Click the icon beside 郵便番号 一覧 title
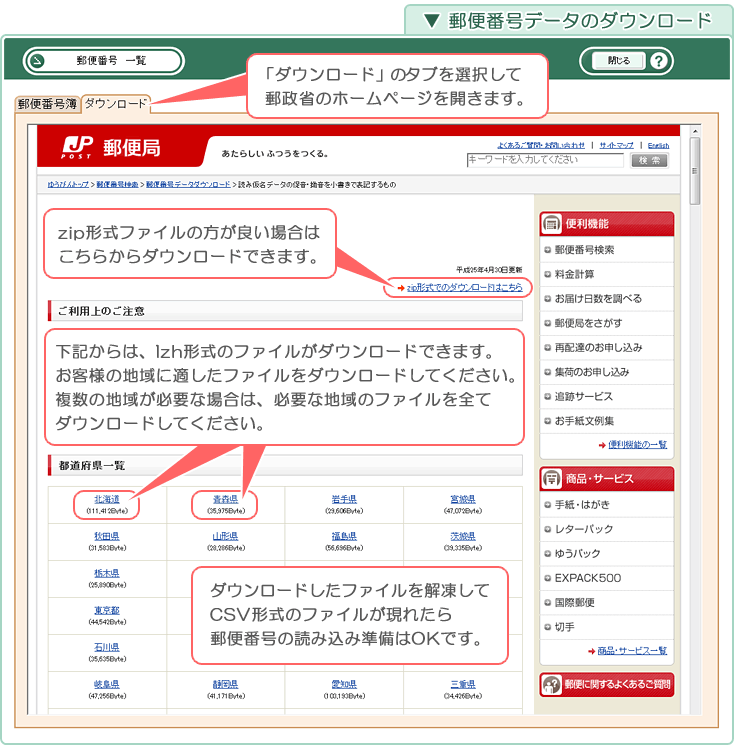Viewport: 735px width, 745px height. pos(37,61)
